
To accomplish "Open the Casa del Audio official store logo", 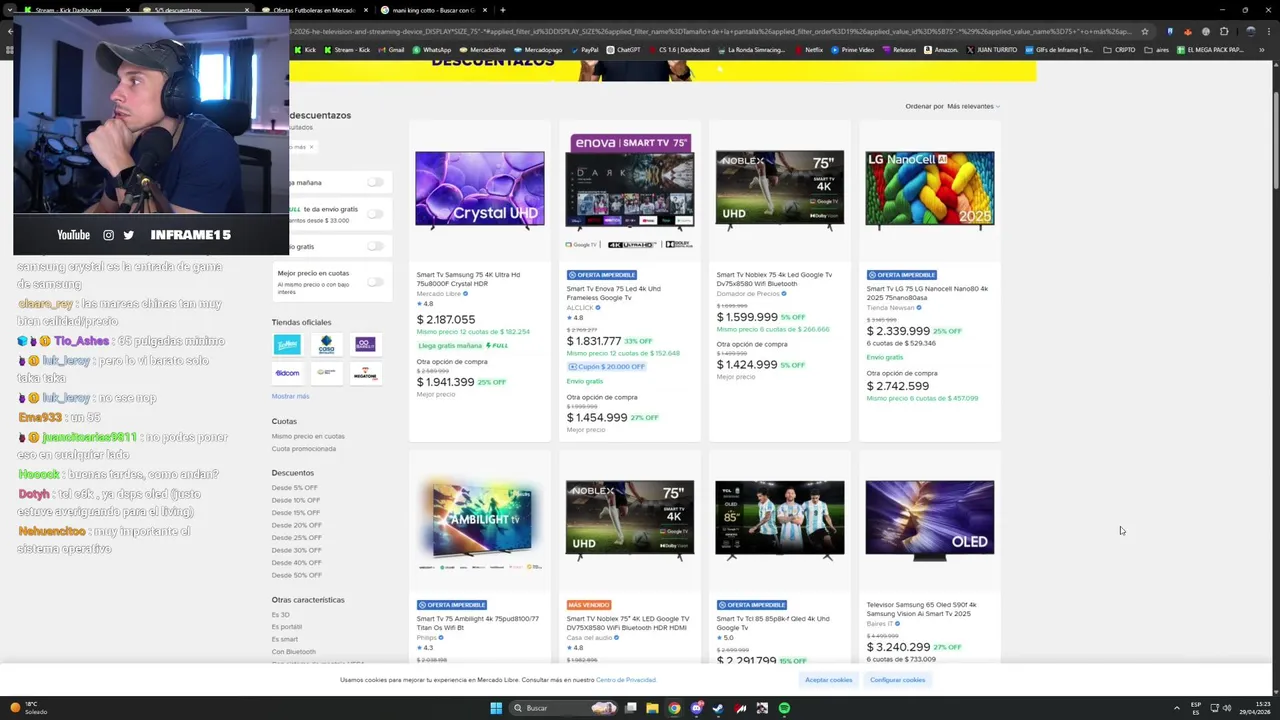I will point(326,345).
